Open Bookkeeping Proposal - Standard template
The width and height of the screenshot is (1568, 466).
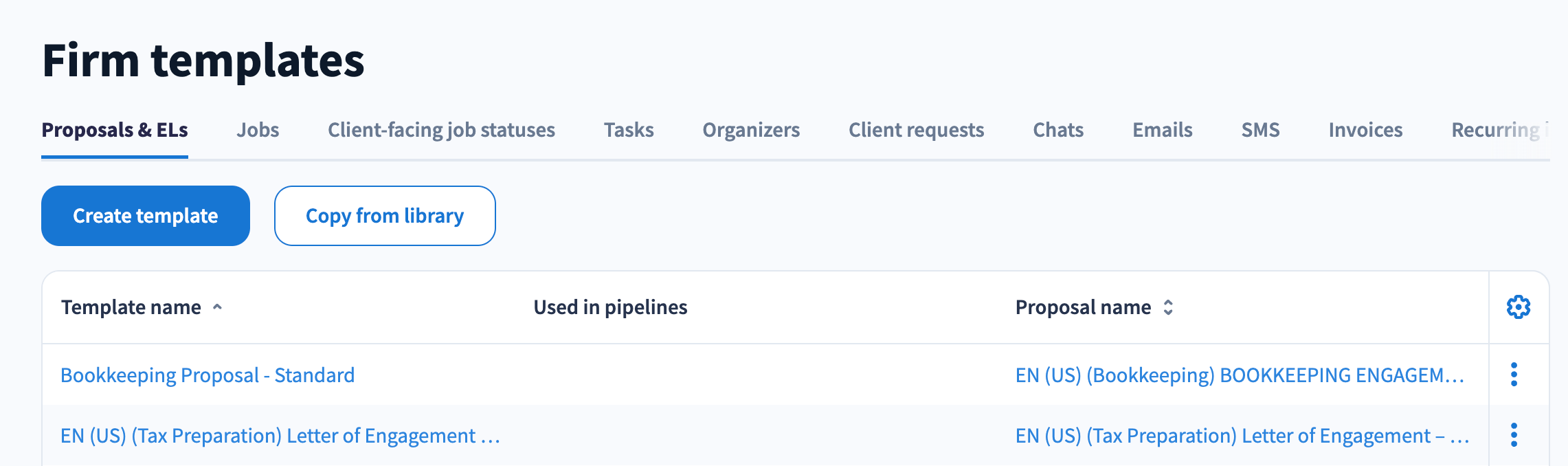[x=208, y=375]
